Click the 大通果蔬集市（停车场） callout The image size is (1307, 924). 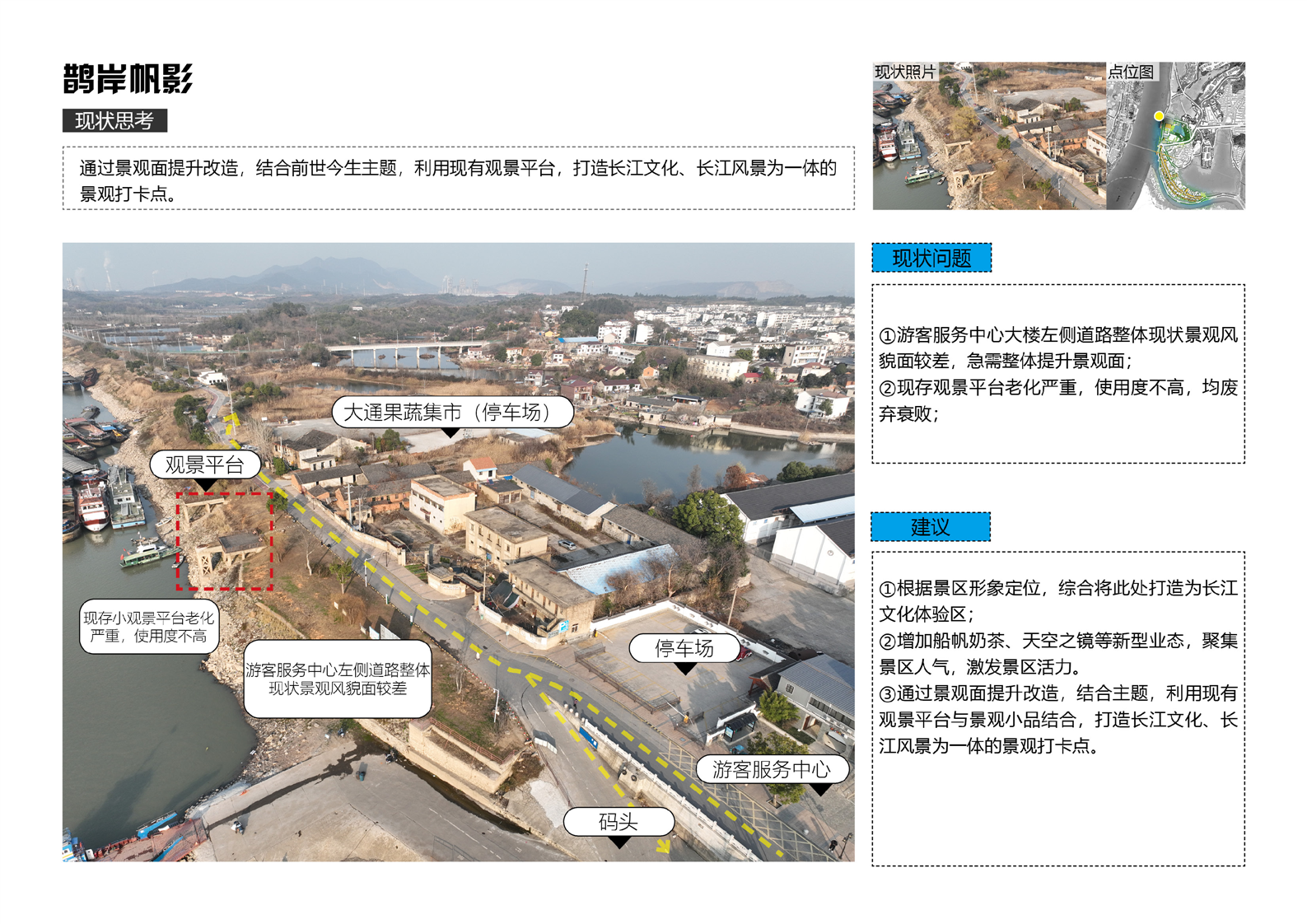click(x=452, y=412)
